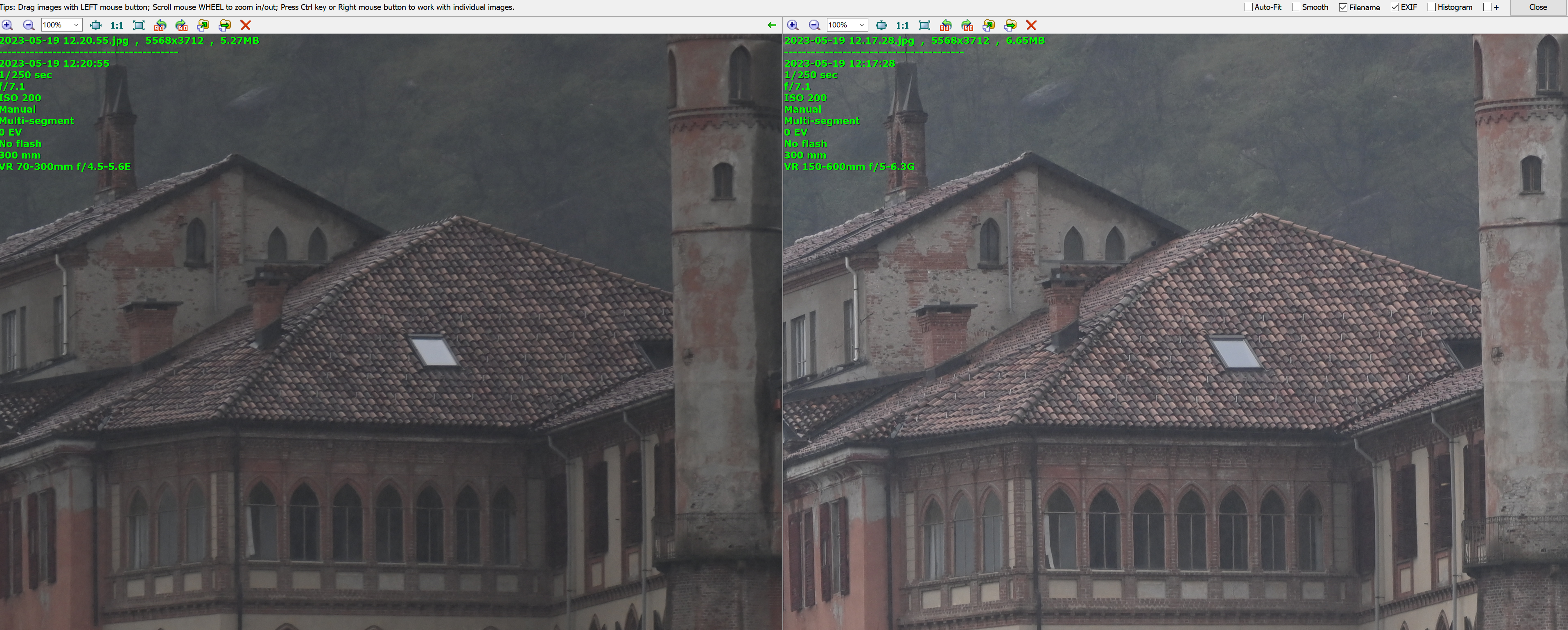1568x630 pixels.
Task: Rotate right image 90° clockwise
Action: (x=967, y=25)
